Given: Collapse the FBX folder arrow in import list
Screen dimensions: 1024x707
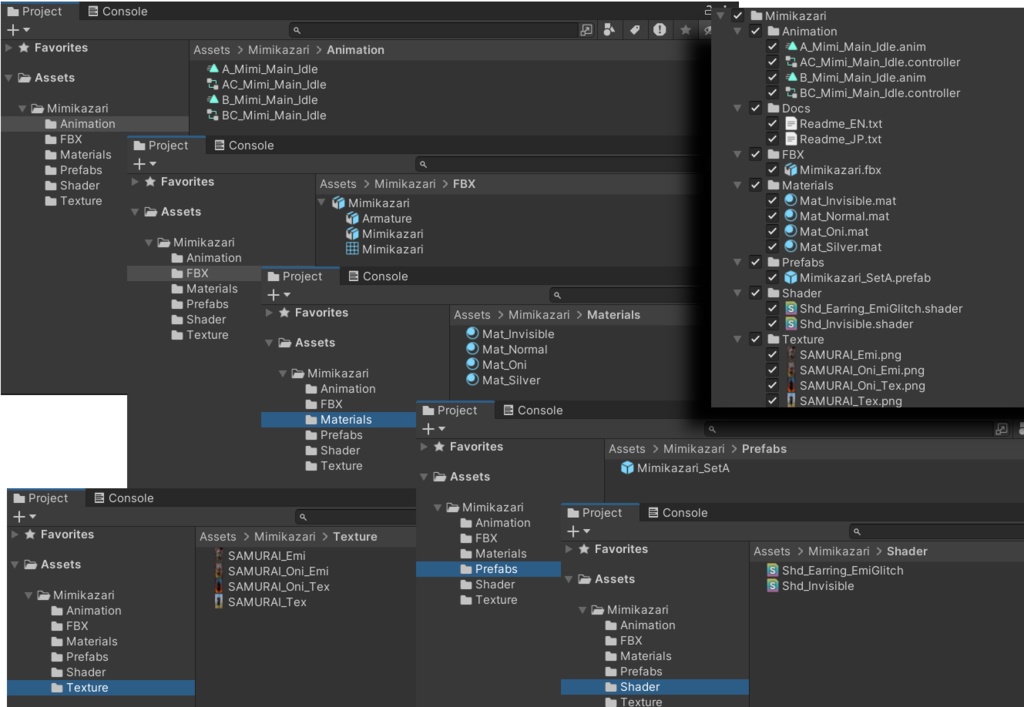Looking at the screenshot, I should point(737,155).
